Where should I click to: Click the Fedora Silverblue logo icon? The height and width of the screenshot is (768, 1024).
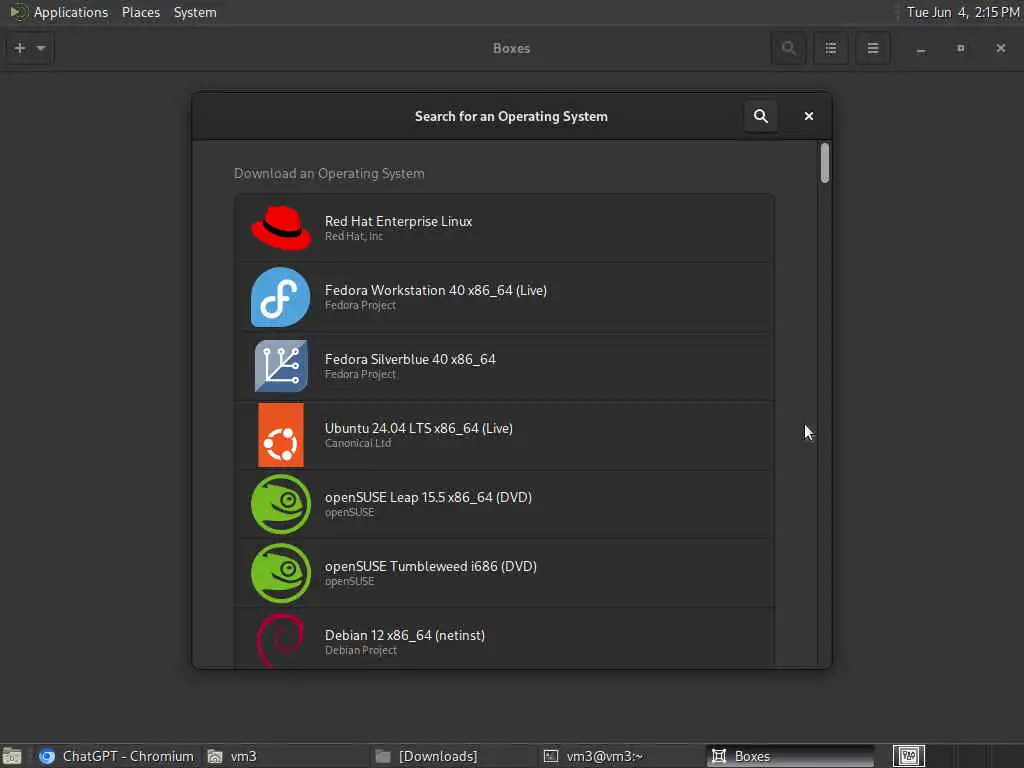[281, 366]
